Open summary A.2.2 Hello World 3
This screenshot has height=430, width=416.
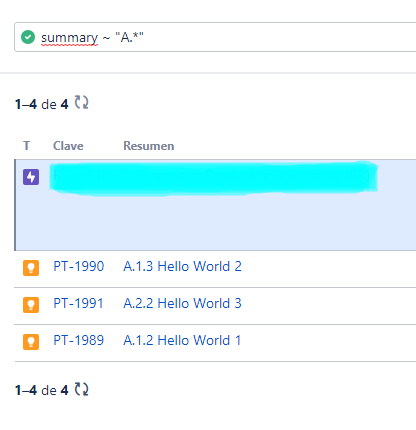[182, 303]
